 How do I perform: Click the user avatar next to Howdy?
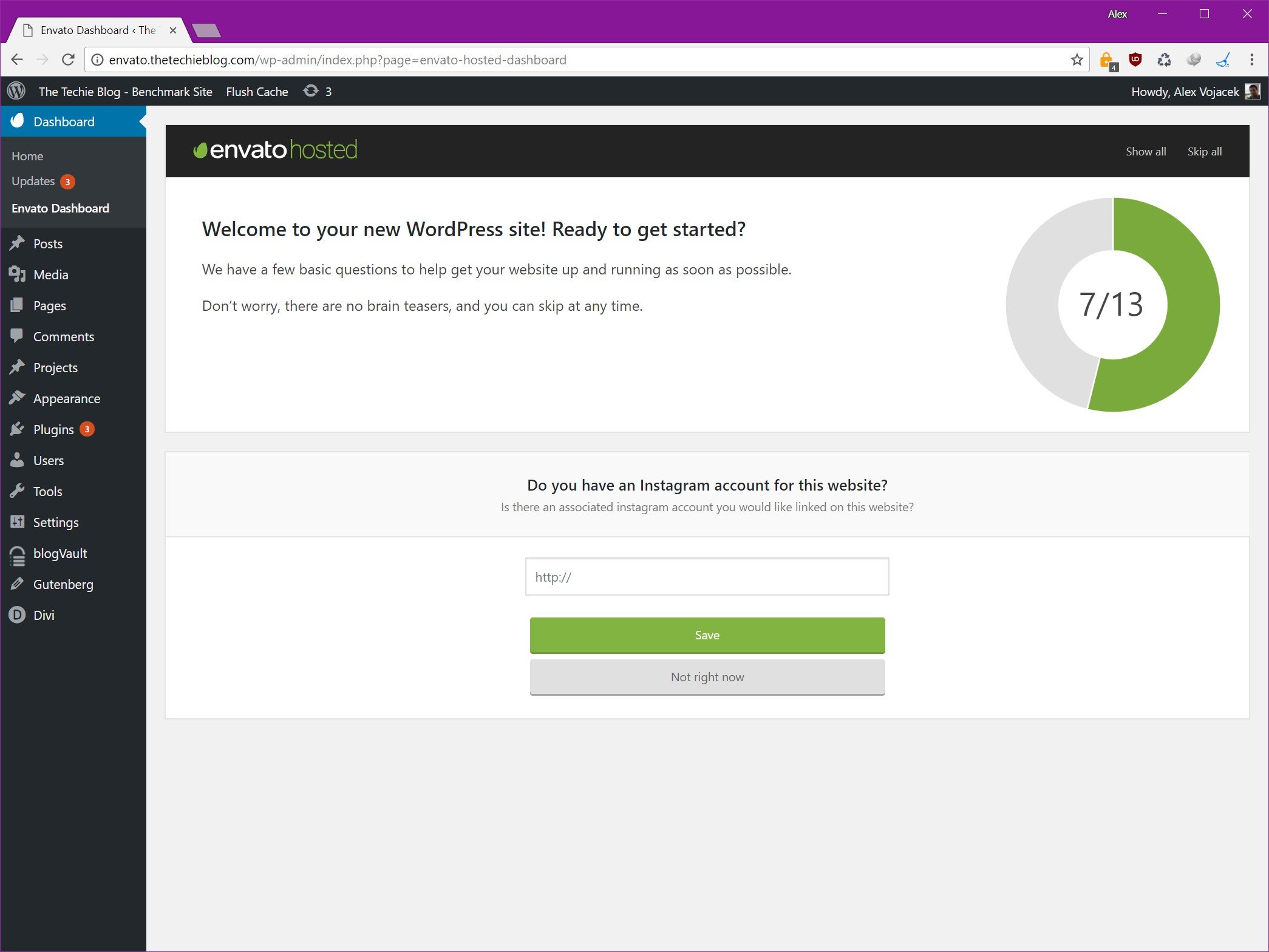(x=1252, y=91)
